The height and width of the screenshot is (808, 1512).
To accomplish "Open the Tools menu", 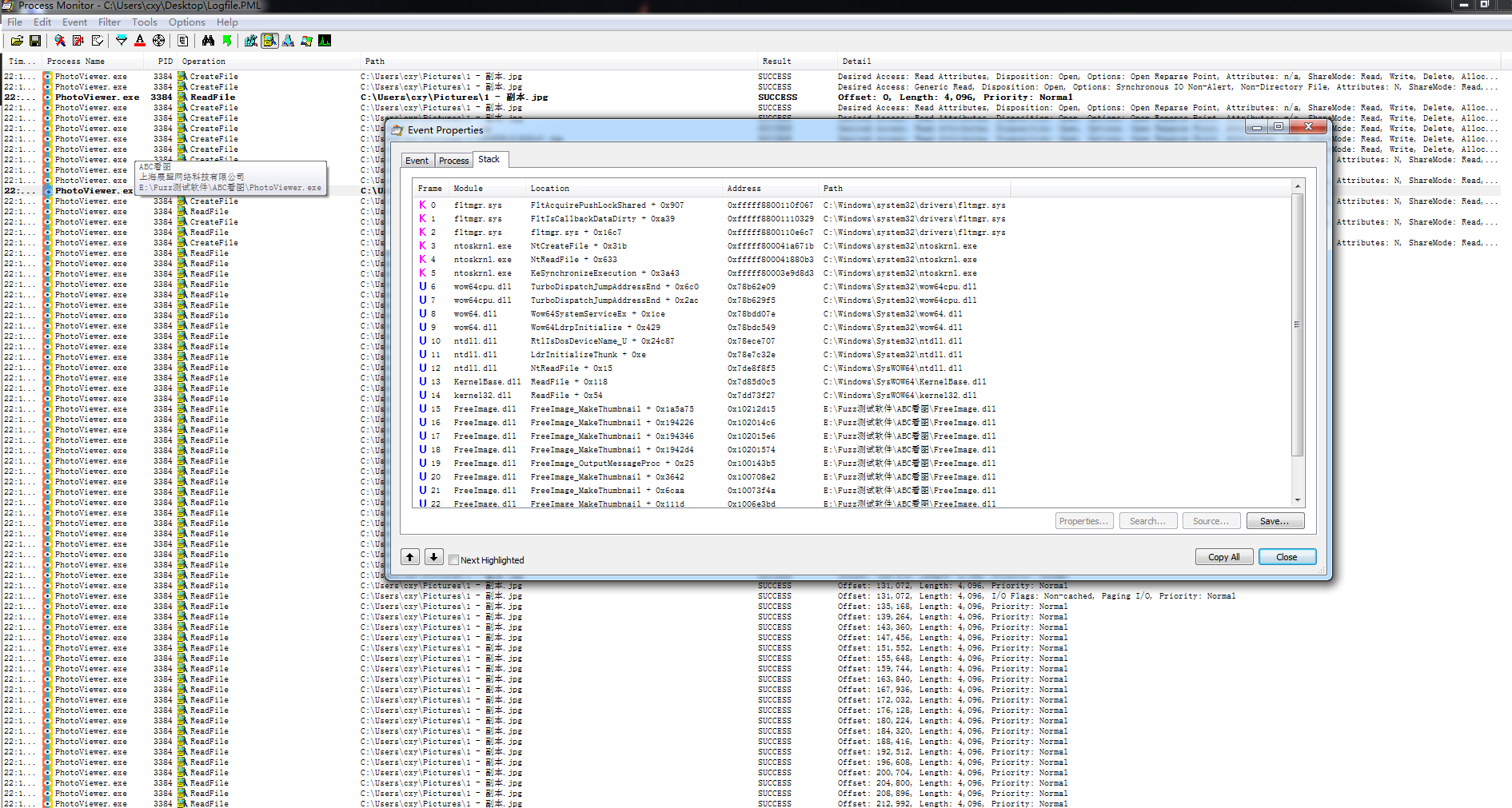I will [x=144, y=22].
